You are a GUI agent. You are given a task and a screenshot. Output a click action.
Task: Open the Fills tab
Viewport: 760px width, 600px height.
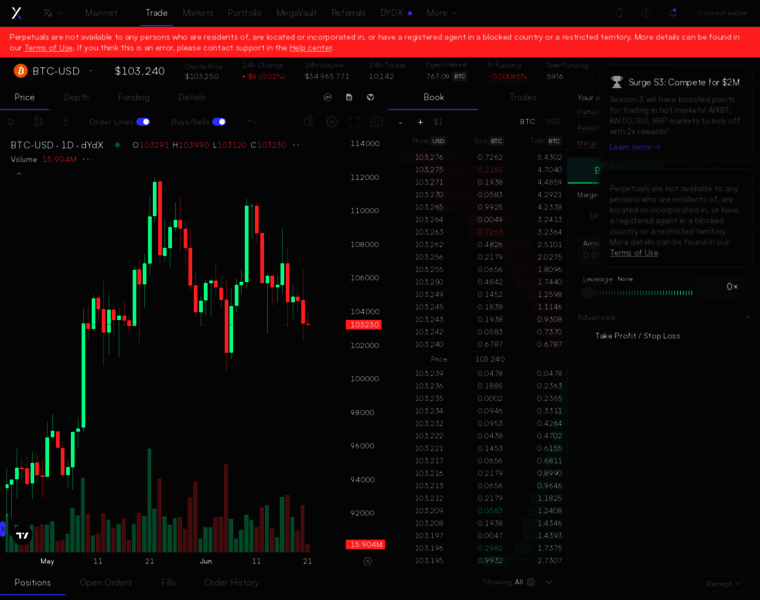pyautogui.click(x=168, y=583)
